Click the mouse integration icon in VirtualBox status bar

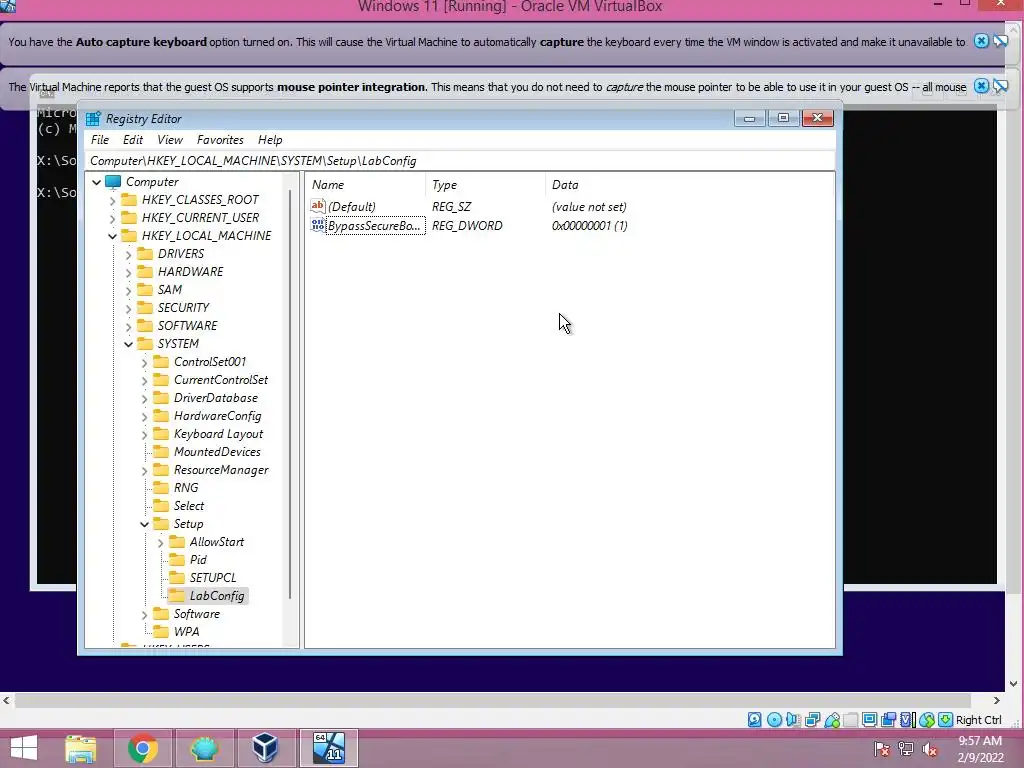pyautogui.click(x=926, y=720)
